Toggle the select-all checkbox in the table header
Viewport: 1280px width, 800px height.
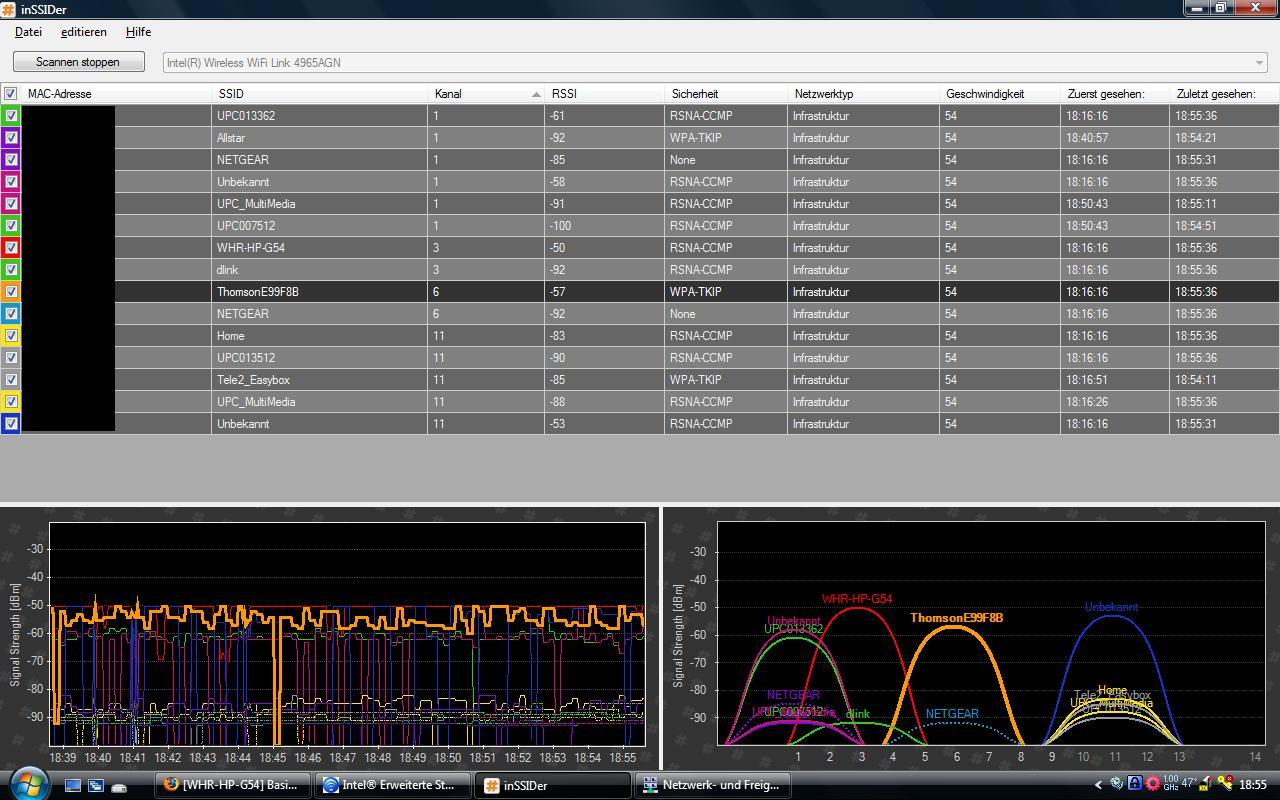tap(10, 93)
